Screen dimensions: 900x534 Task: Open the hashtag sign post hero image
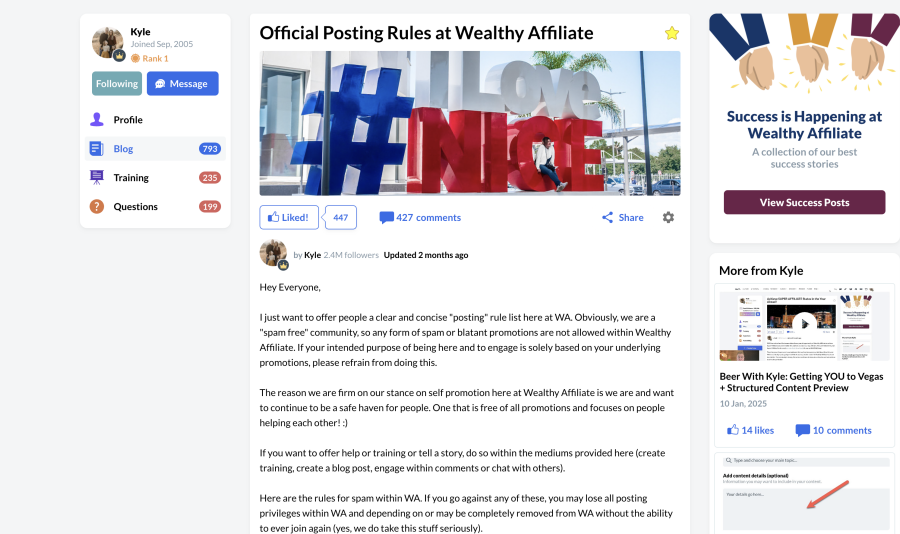[x=470, y=123]
